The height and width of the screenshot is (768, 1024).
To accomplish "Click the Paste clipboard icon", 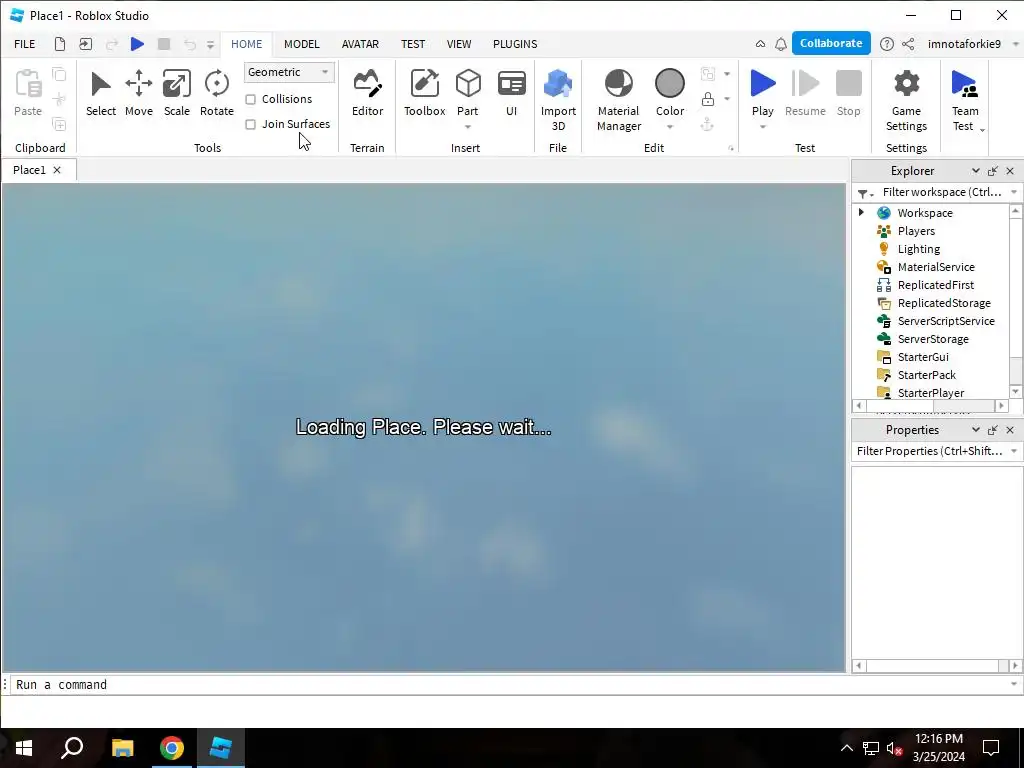I will click(x=28, y=84).
